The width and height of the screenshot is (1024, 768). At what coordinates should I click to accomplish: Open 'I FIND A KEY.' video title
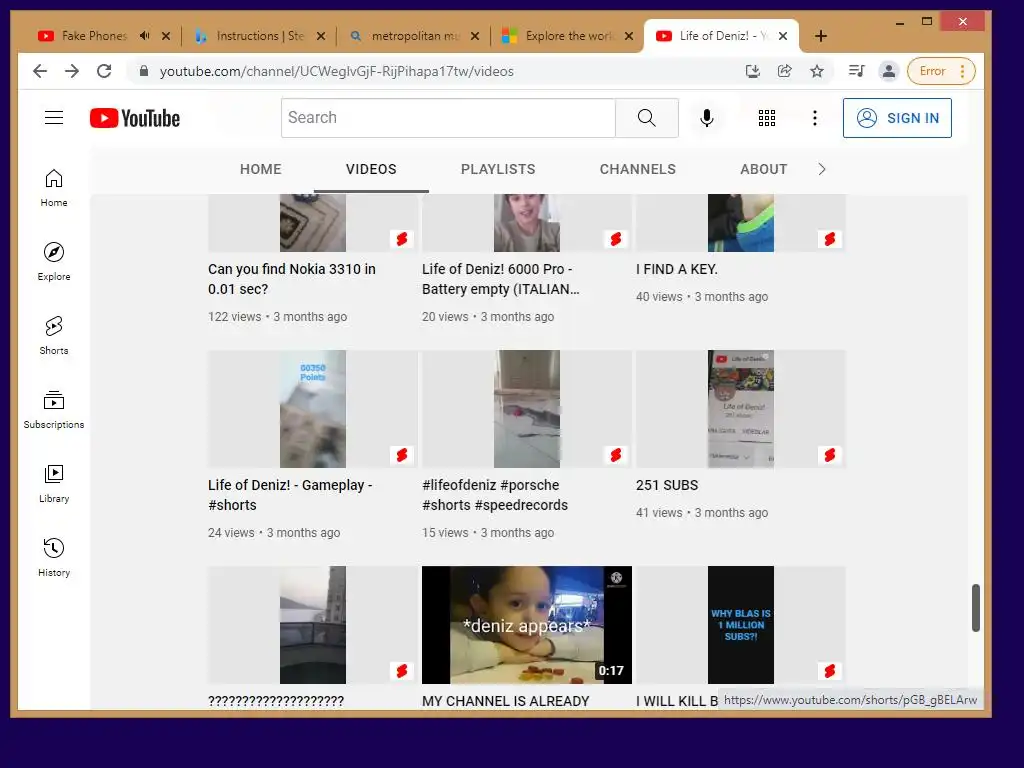coord(677,269)
